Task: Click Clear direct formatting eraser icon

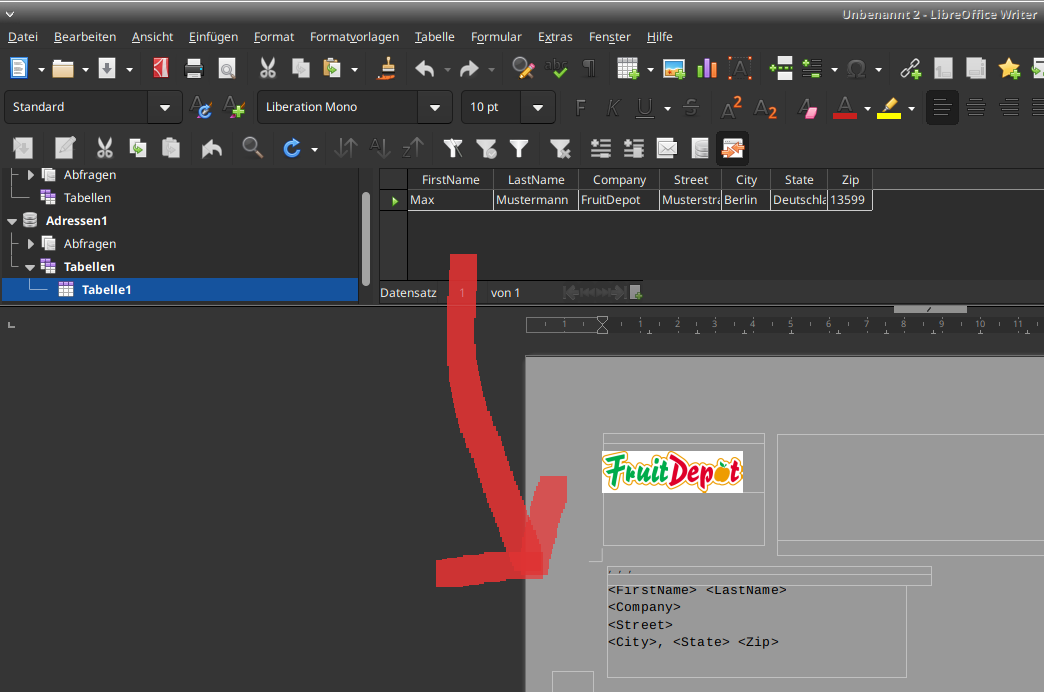Action: point(808,107)
